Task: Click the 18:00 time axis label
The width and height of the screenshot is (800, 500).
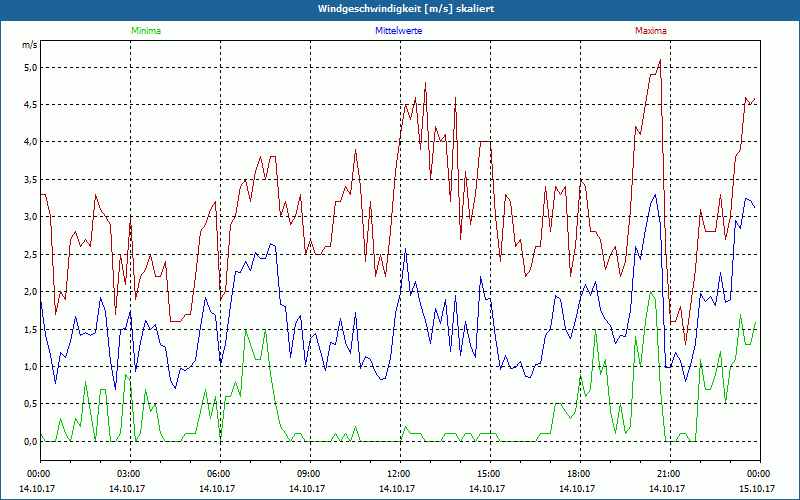Action: (x=580, y=474)
